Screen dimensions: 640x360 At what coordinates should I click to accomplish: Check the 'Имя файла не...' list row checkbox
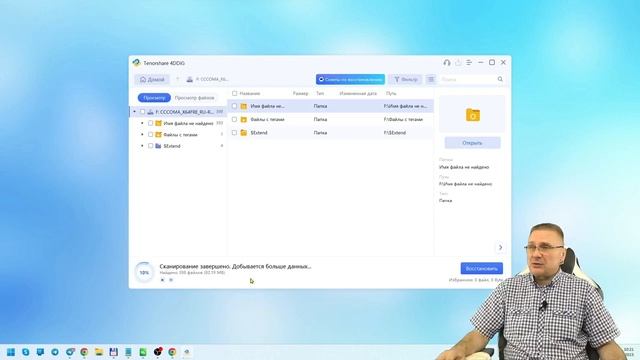point(234,106)
